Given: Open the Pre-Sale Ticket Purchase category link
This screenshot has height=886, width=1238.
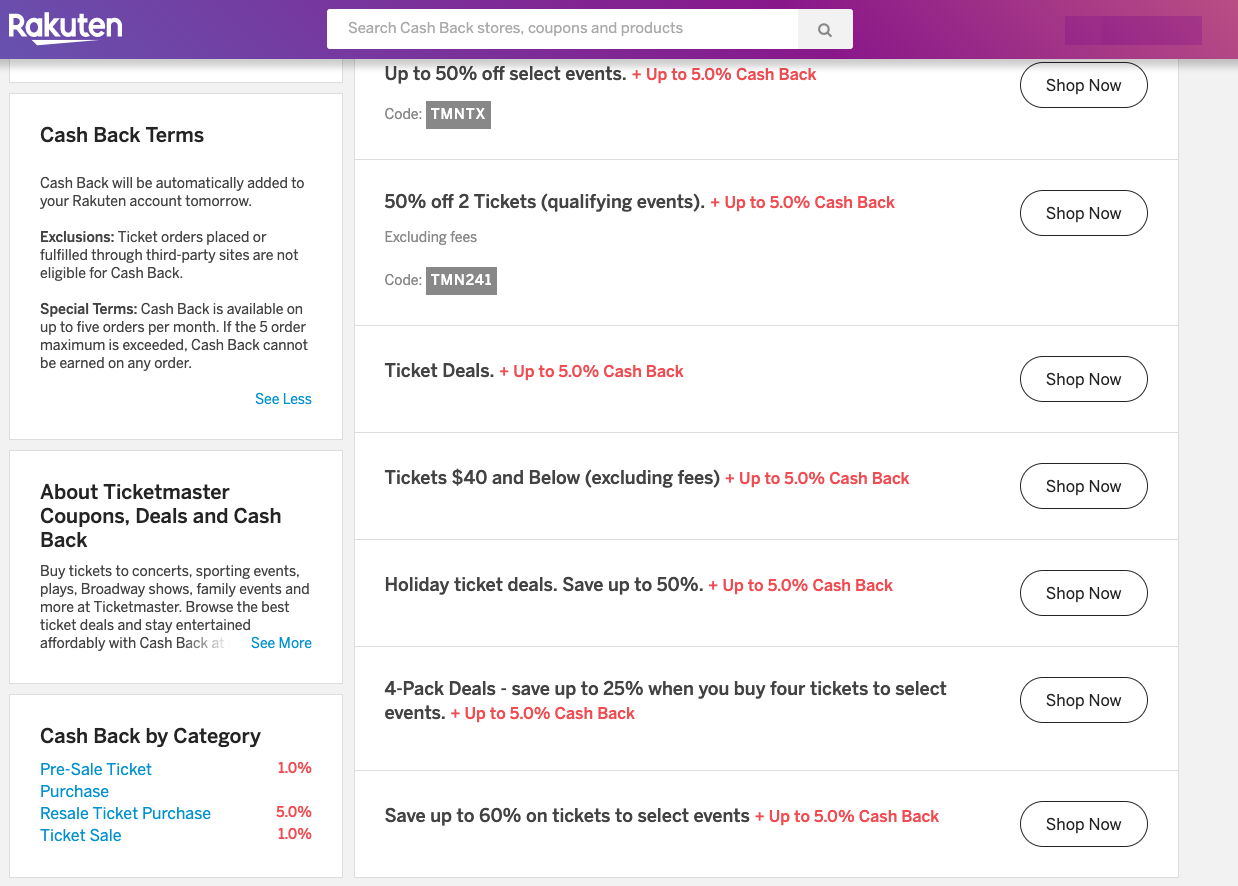Looking at the screenshot, I should [x=95, y=779].
